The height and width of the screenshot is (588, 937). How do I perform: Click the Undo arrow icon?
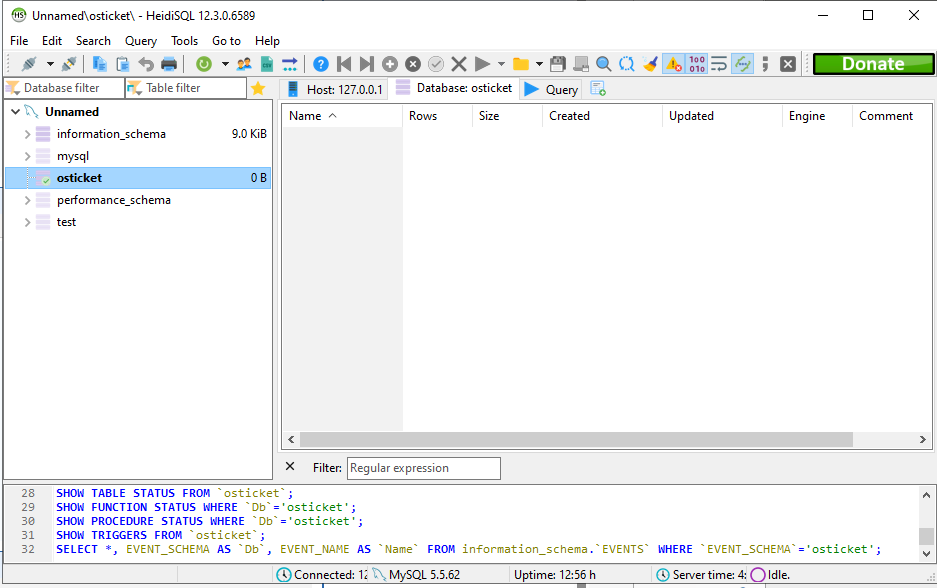click(146, 64)
